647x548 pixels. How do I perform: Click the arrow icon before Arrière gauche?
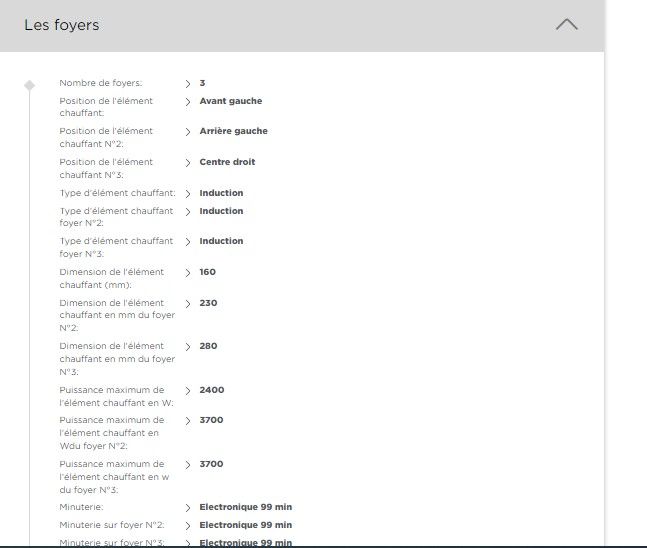[x=188, y=131]
